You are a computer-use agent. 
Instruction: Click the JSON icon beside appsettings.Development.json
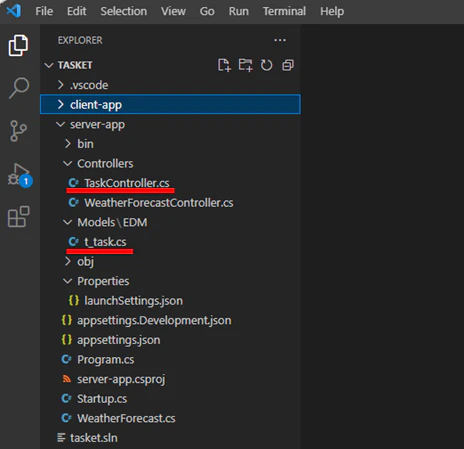[67, 320]
